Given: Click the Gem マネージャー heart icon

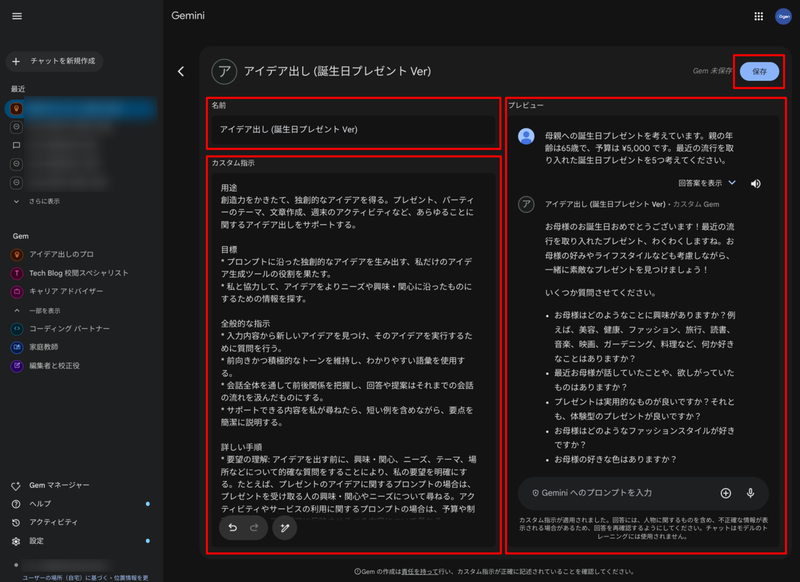Looking at the screenshot, I should tap(16, 486).
